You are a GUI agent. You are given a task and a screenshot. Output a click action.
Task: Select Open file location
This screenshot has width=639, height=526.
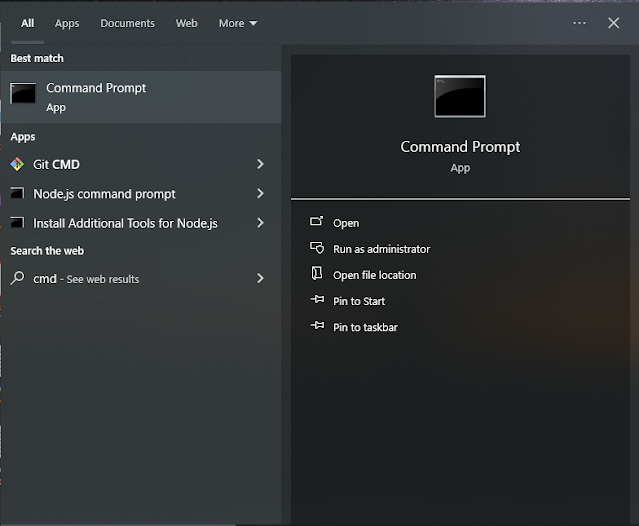(x=375, y=275)
